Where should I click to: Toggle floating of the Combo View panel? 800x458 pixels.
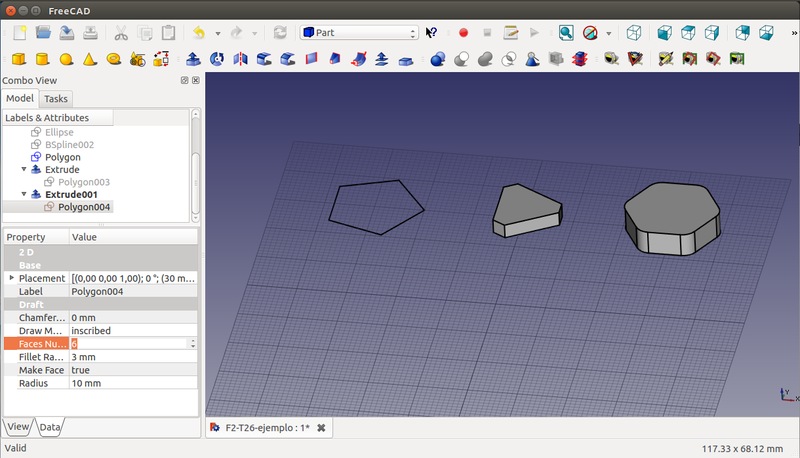pyautogui.click(x=185, y=80)
